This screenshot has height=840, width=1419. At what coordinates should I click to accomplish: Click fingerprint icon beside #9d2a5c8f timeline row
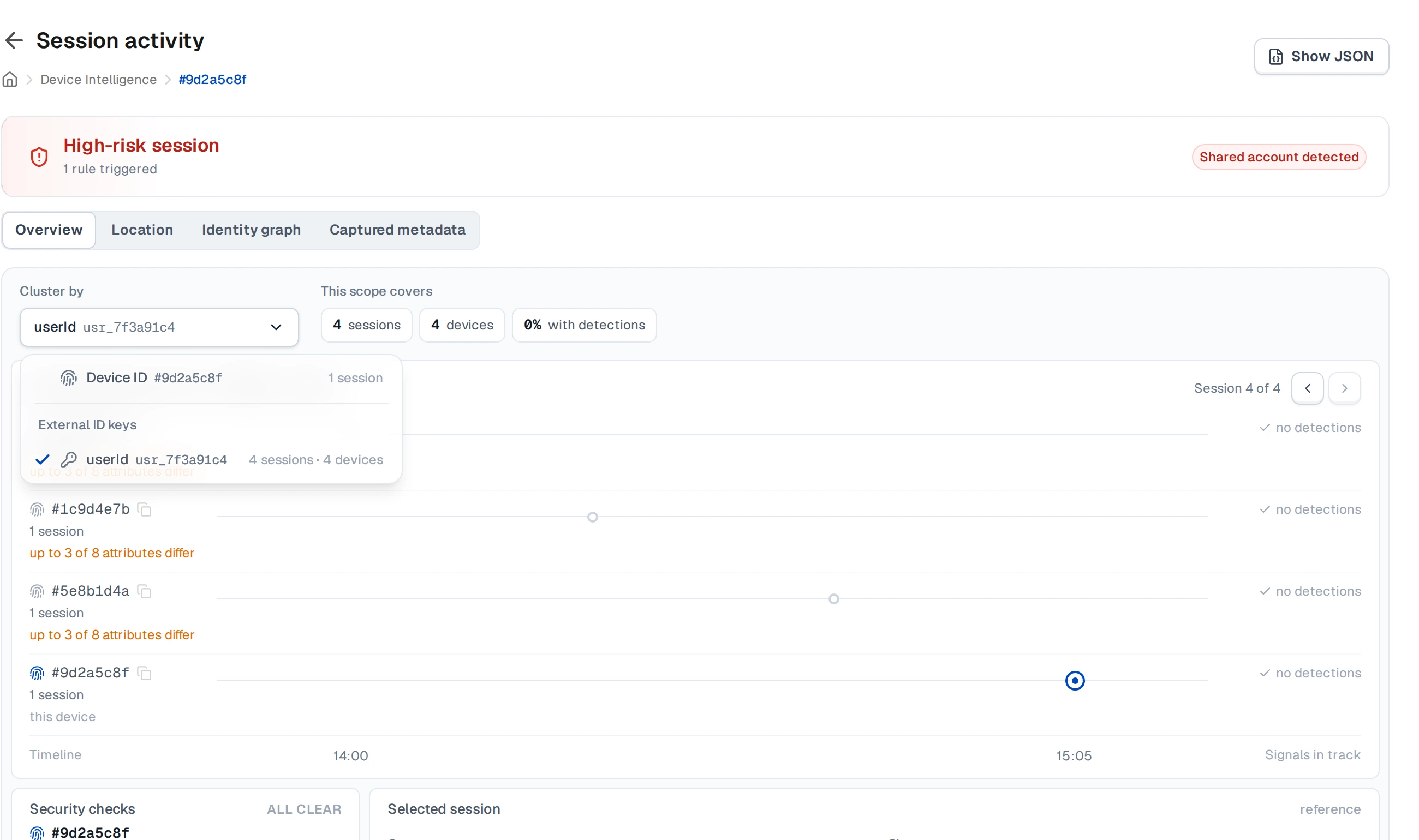click(37, 673)
